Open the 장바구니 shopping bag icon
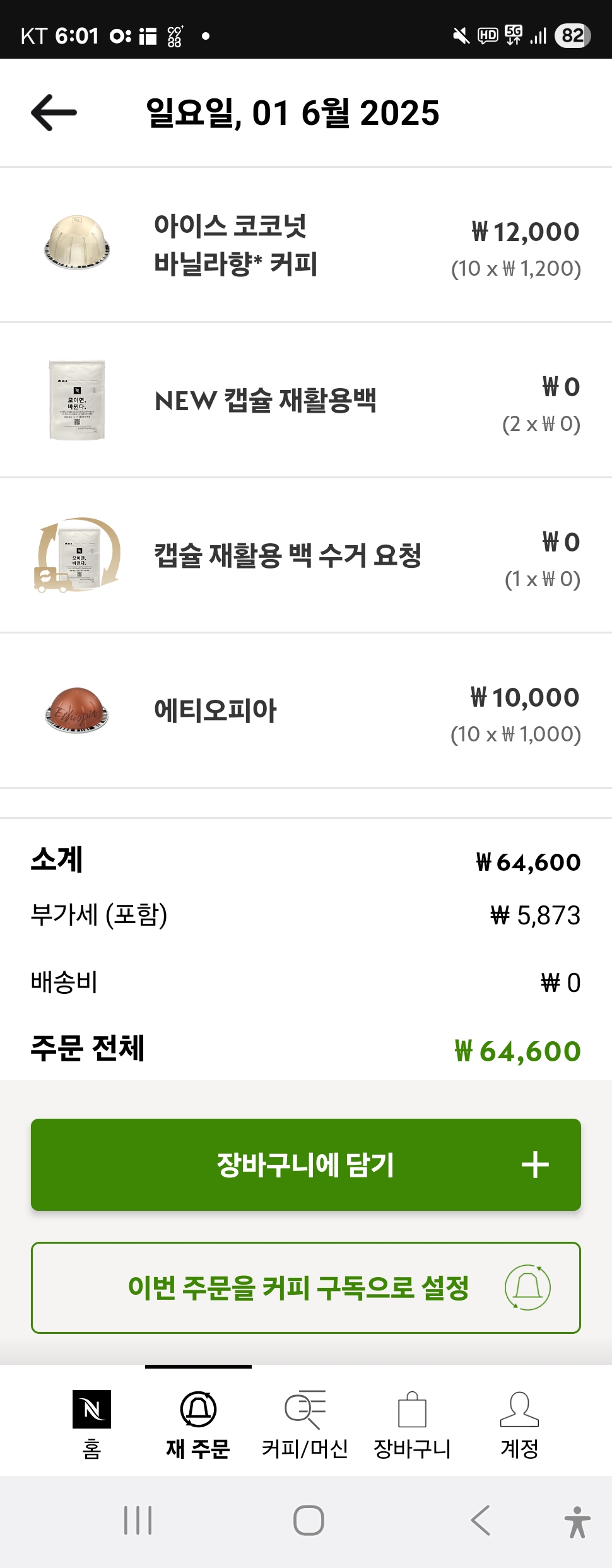This screenshot has width=612, height=1568. point(412,1408)
